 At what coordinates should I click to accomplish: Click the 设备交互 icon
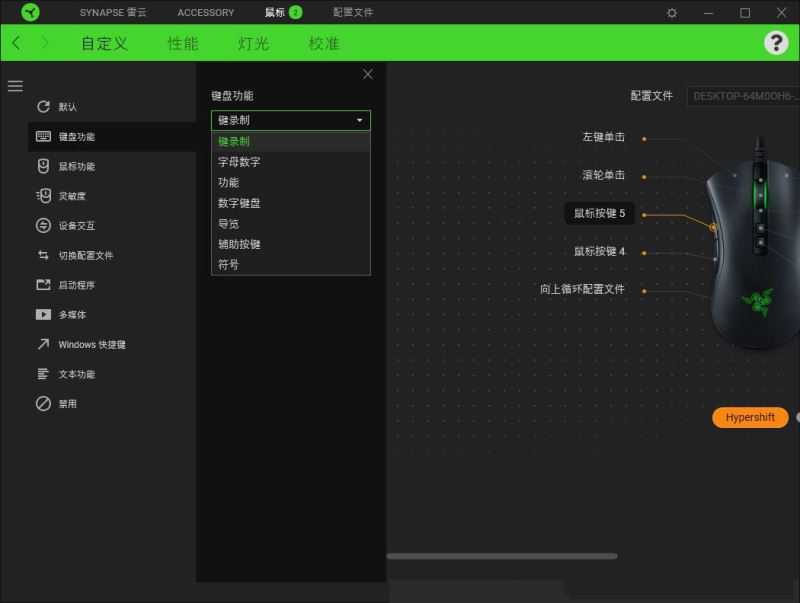pyautogui.click(x=43, y=225)
